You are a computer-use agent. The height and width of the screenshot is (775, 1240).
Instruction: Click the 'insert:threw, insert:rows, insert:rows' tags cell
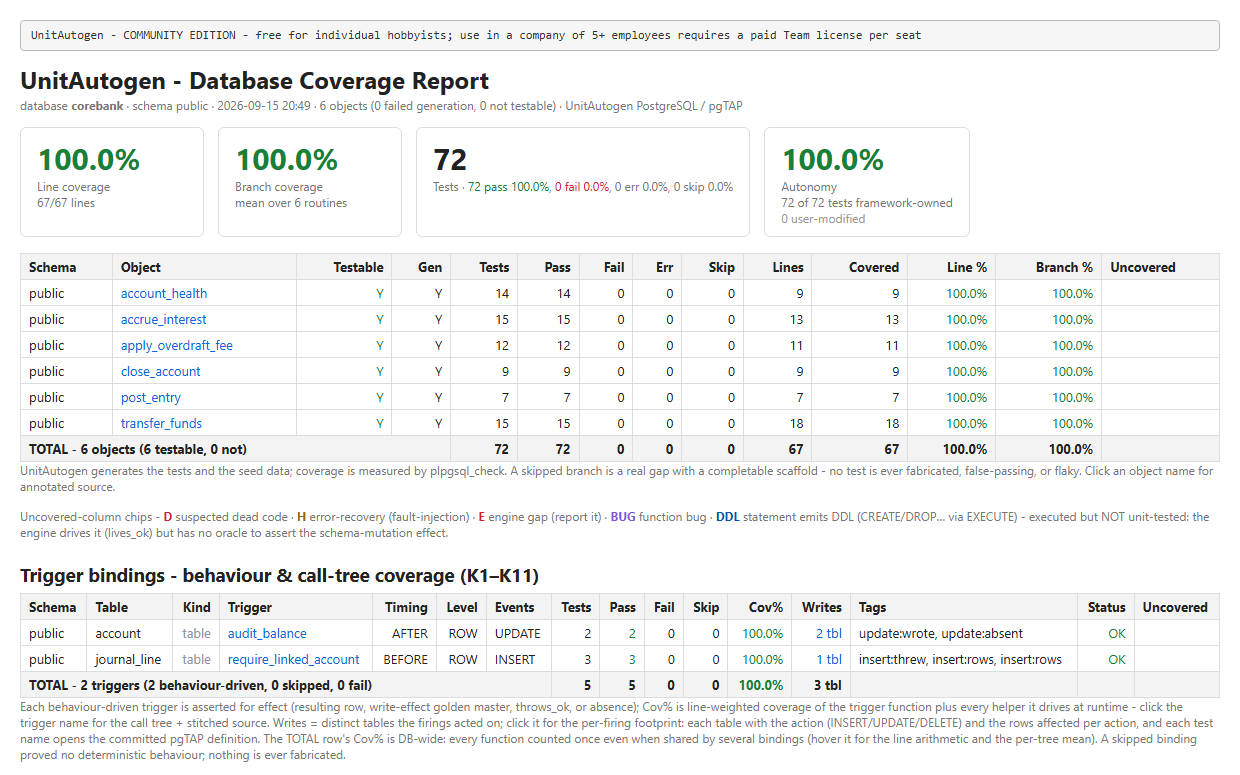click(960, 659)
